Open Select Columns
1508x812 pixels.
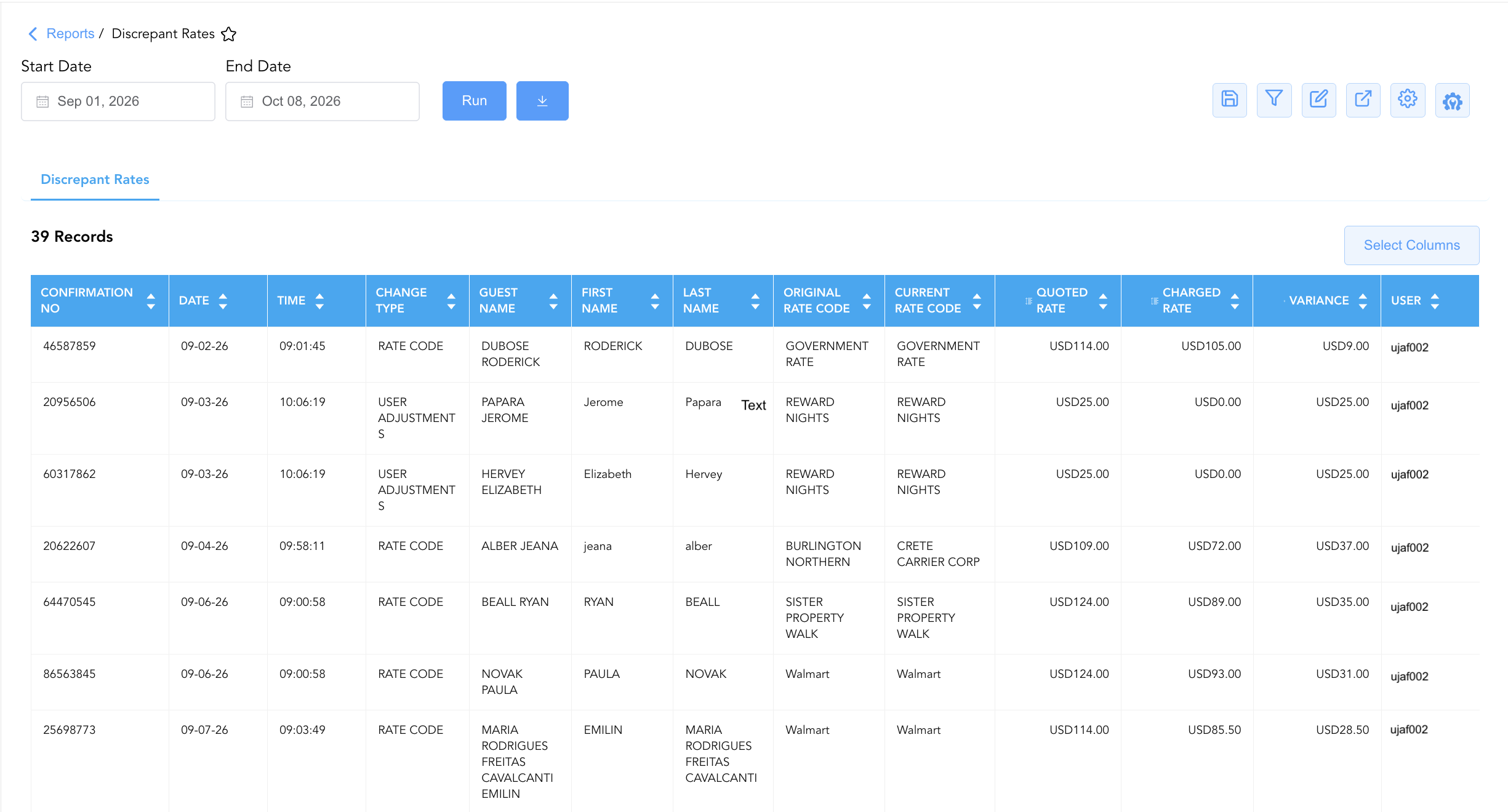click(1411, 245)
